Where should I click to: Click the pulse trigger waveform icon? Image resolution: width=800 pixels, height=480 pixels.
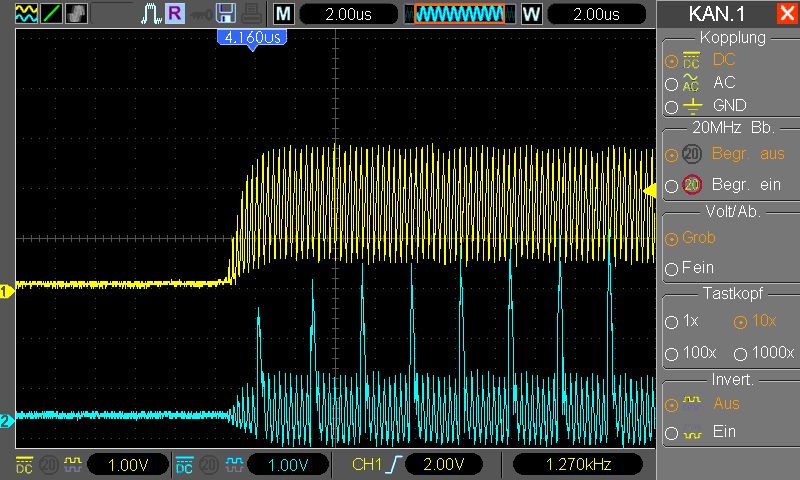tap(151, 14)
